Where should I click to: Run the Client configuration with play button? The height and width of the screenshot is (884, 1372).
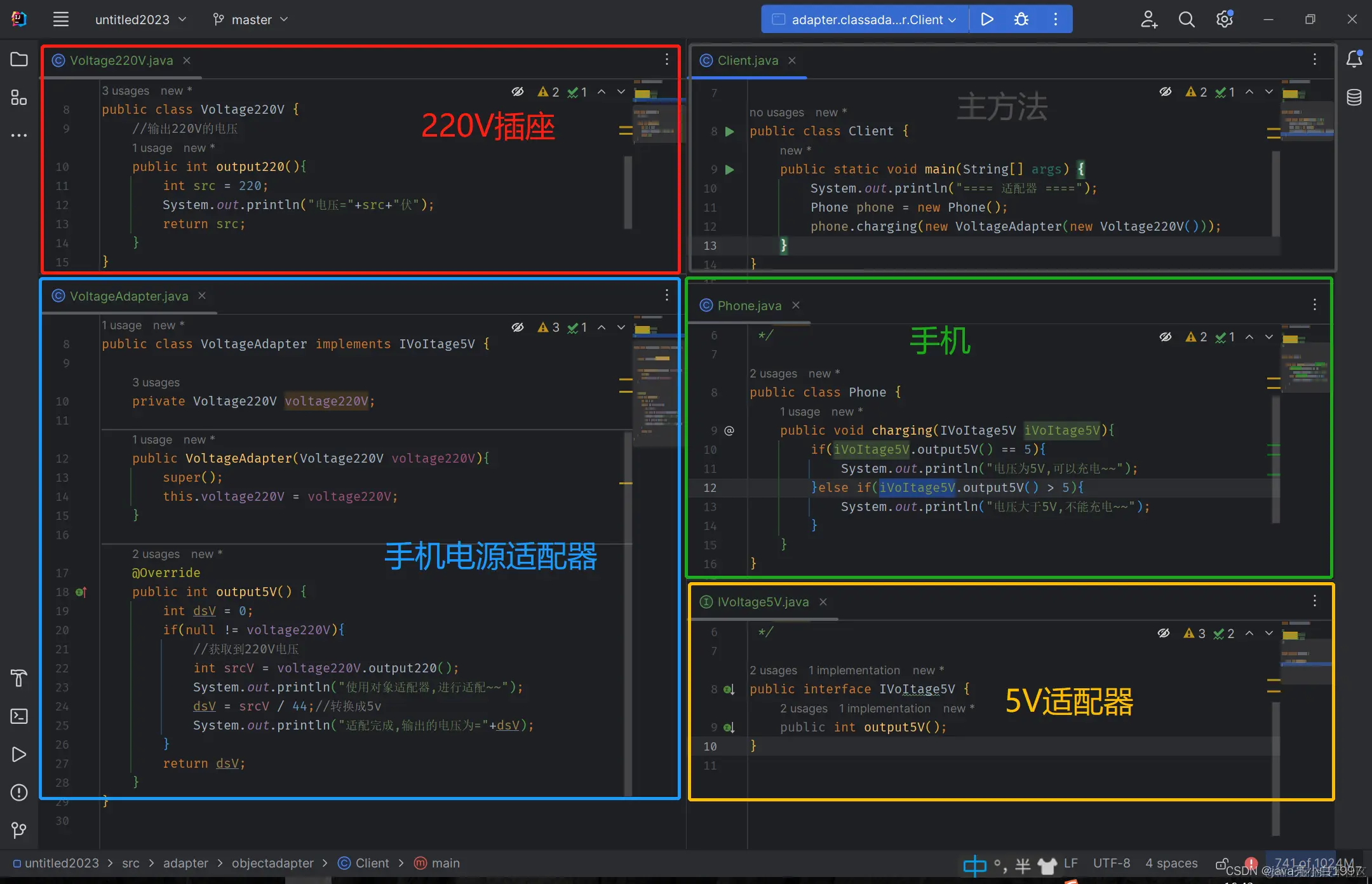986,19
